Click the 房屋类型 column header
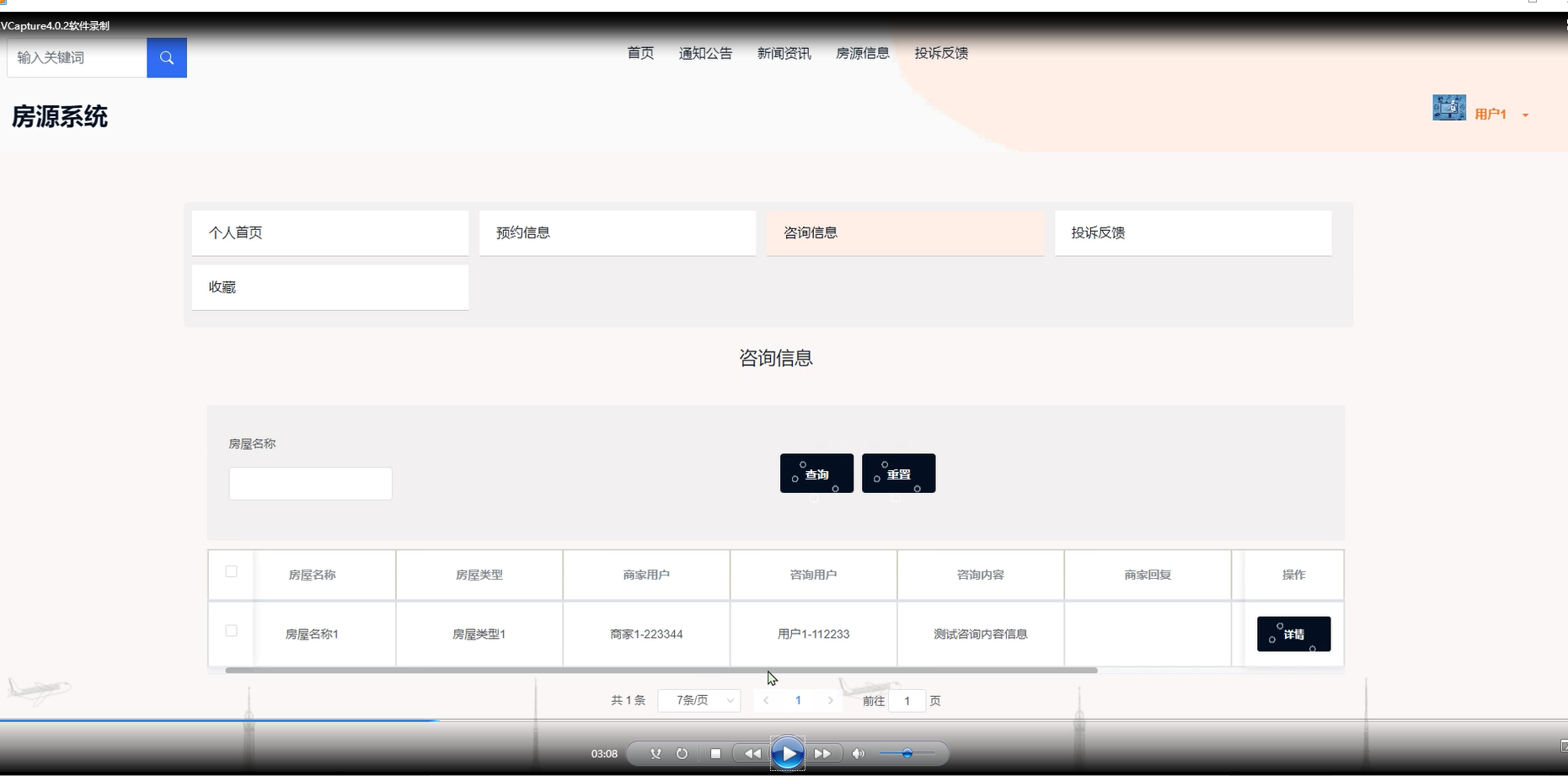This screenshot has width=1568, height=776. click(479, 575)
